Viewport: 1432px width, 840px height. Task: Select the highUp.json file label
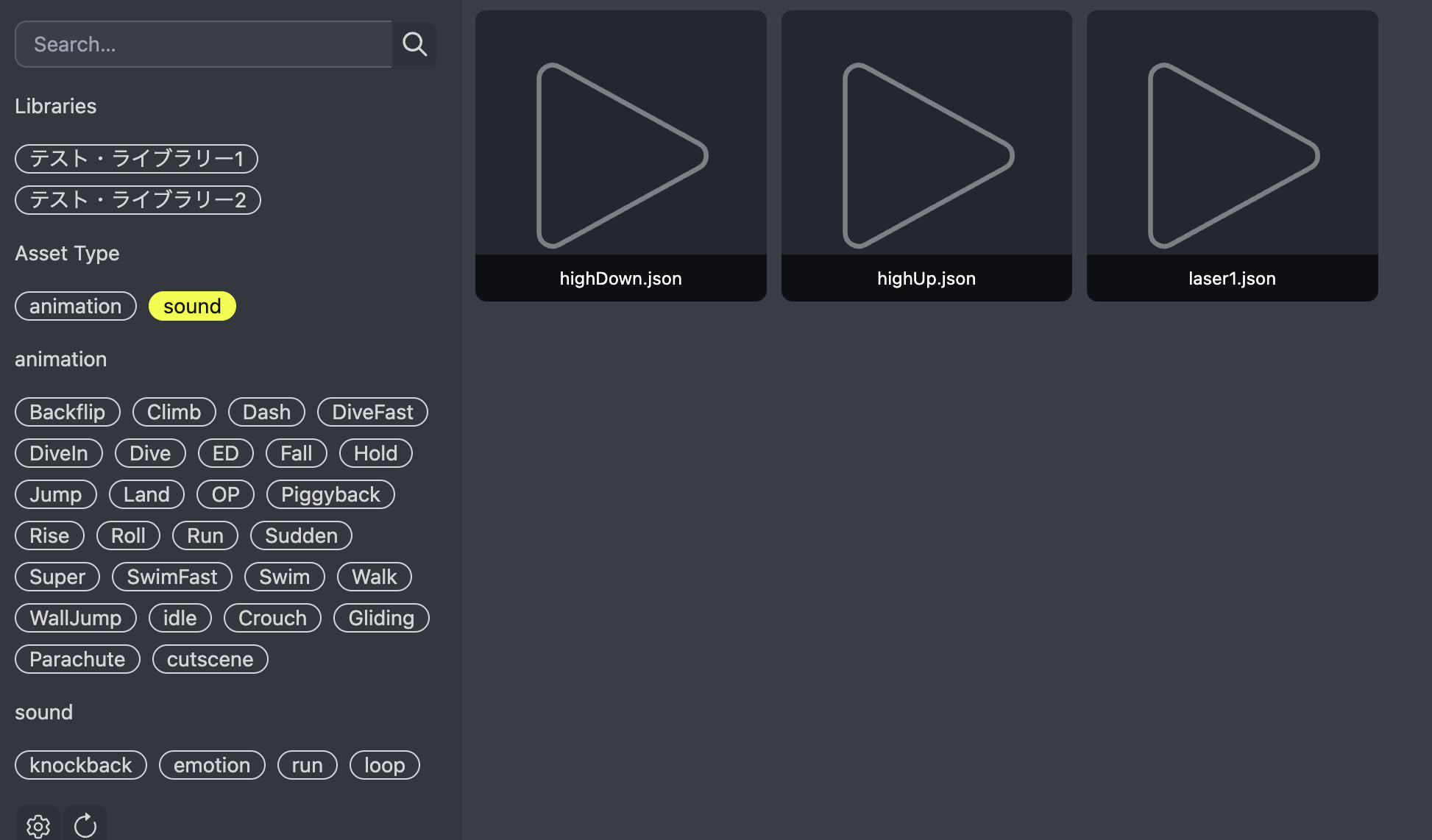point(926,278)
